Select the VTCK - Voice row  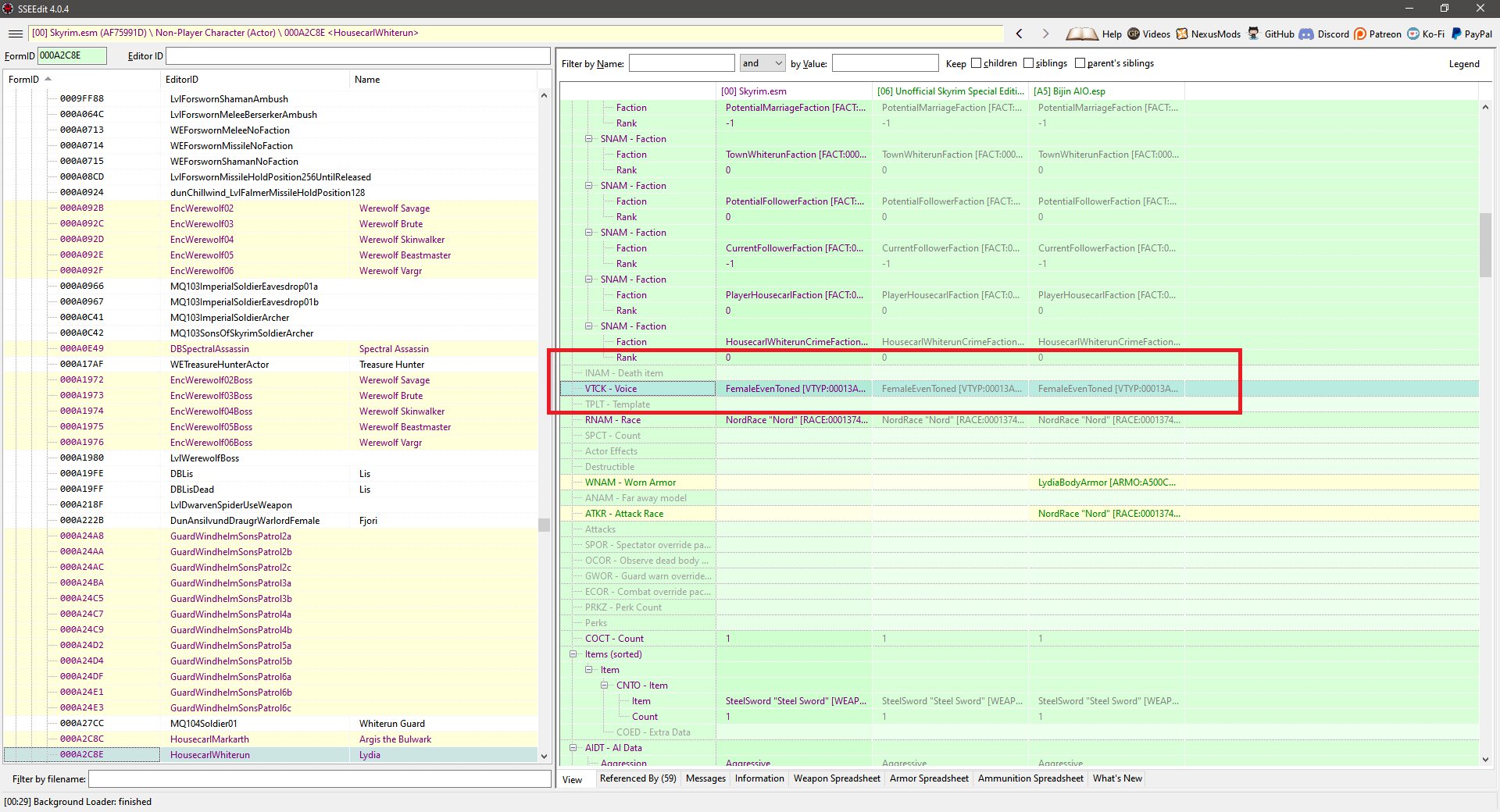click(1020, 389)
